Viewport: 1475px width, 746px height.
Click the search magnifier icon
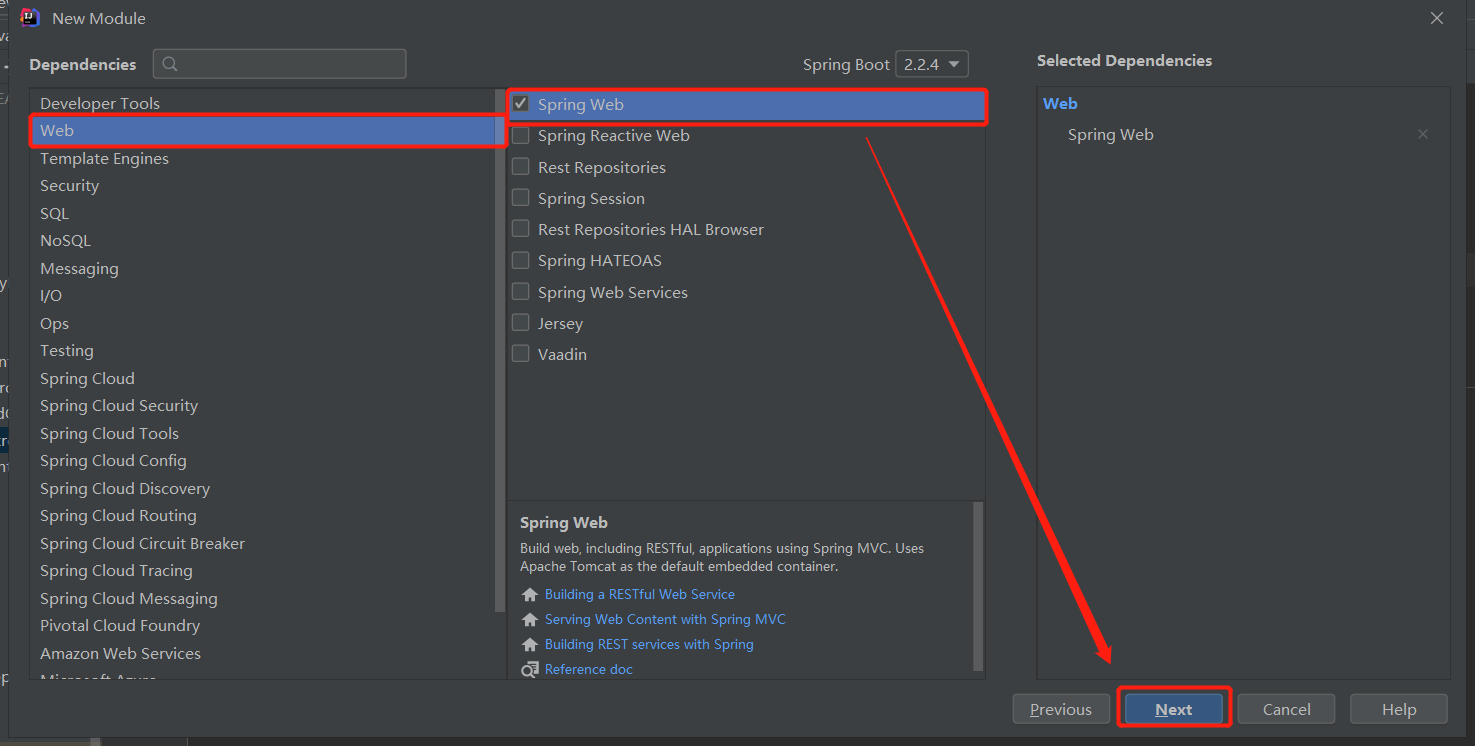(170, 64)
